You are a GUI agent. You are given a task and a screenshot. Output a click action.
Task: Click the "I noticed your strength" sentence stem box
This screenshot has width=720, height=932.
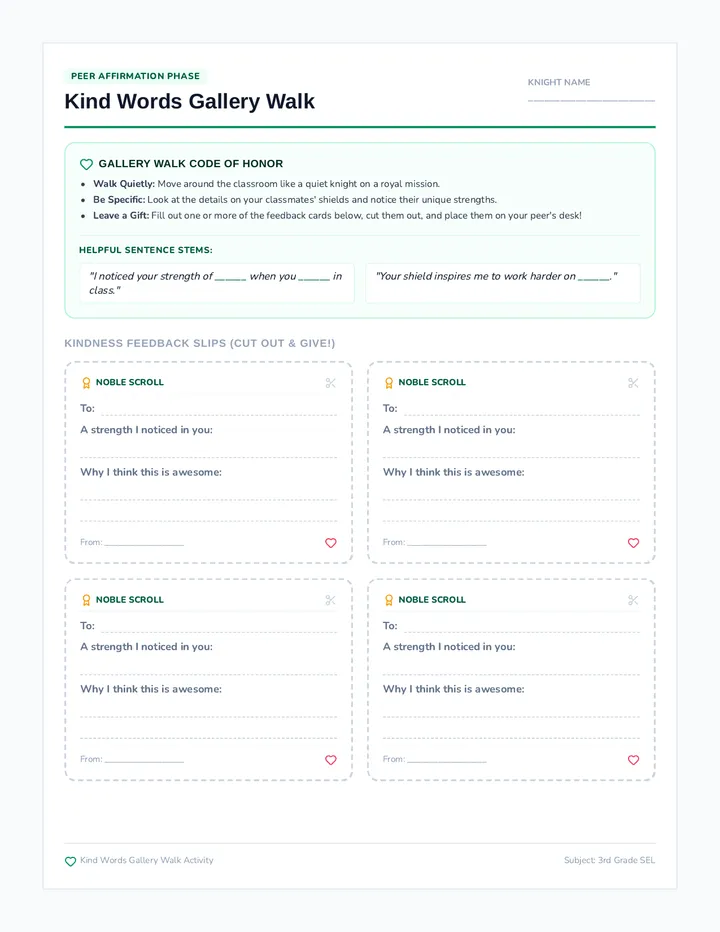click(217, 284)
